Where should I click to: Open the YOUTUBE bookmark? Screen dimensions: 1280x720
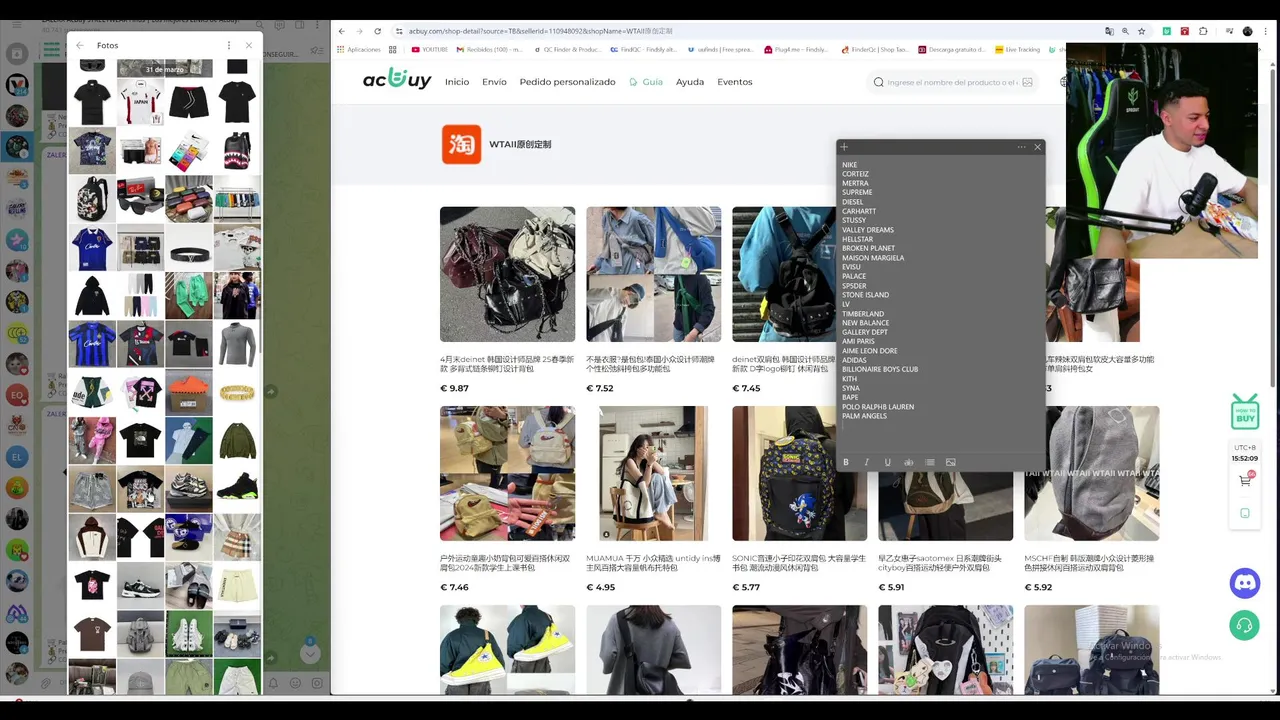(430, 49)
